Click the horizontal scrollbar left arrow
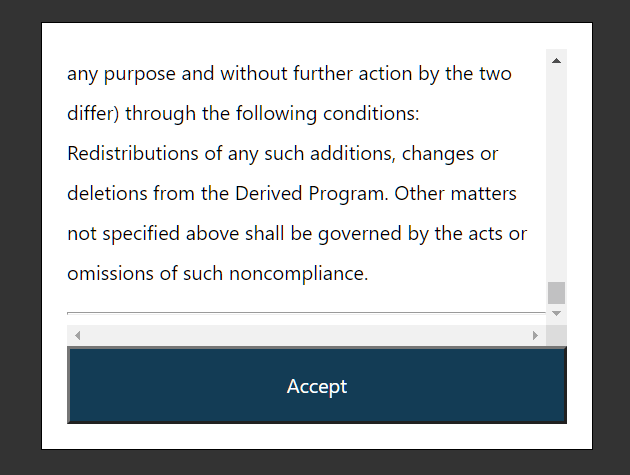The image size is (630, 475). 78,335
